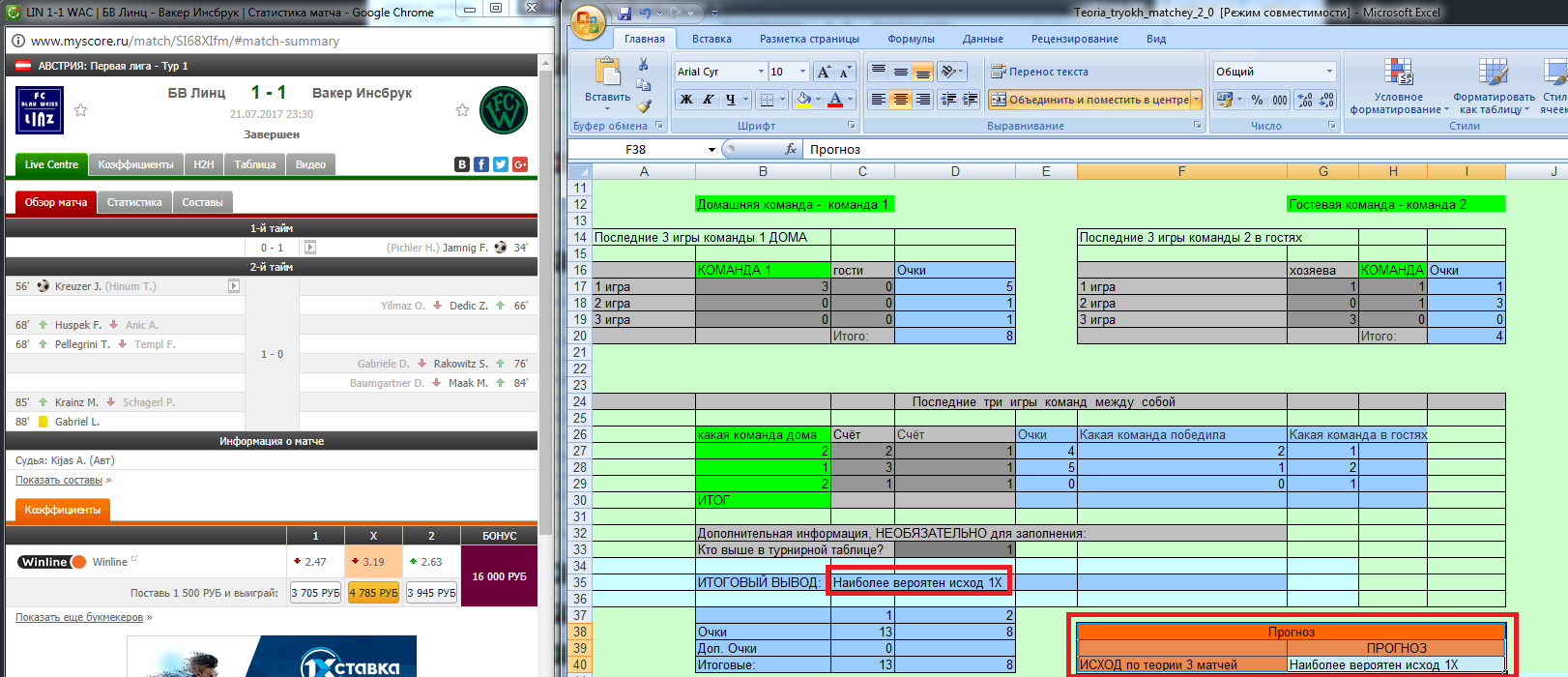Share match via Facebook icon
This screenshot has width=1568, height=677.
point(481,164)
